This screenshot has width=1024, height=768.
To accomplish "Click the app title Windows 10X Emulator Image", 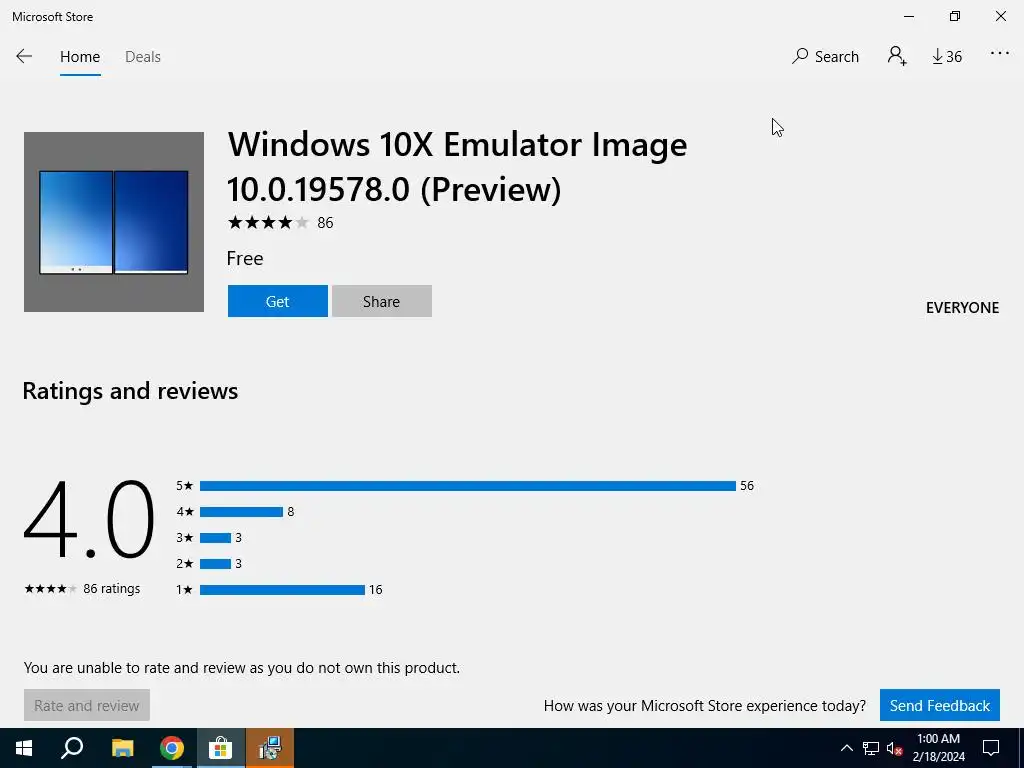I will [x=457, y=167].
